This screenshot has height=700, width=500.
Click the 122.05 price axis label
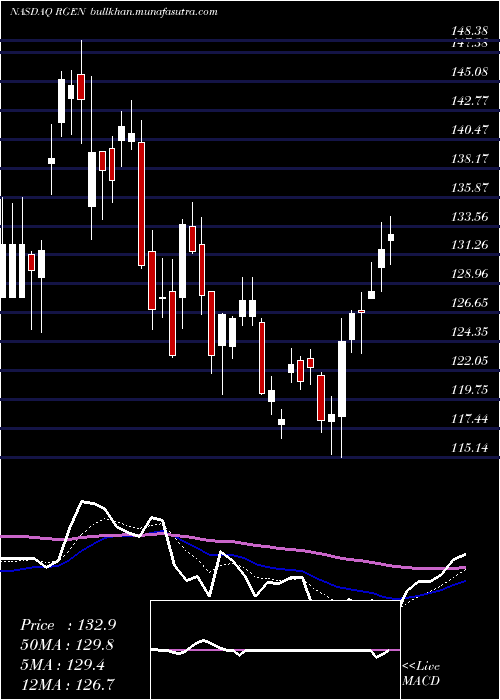[x=469, y=361]
